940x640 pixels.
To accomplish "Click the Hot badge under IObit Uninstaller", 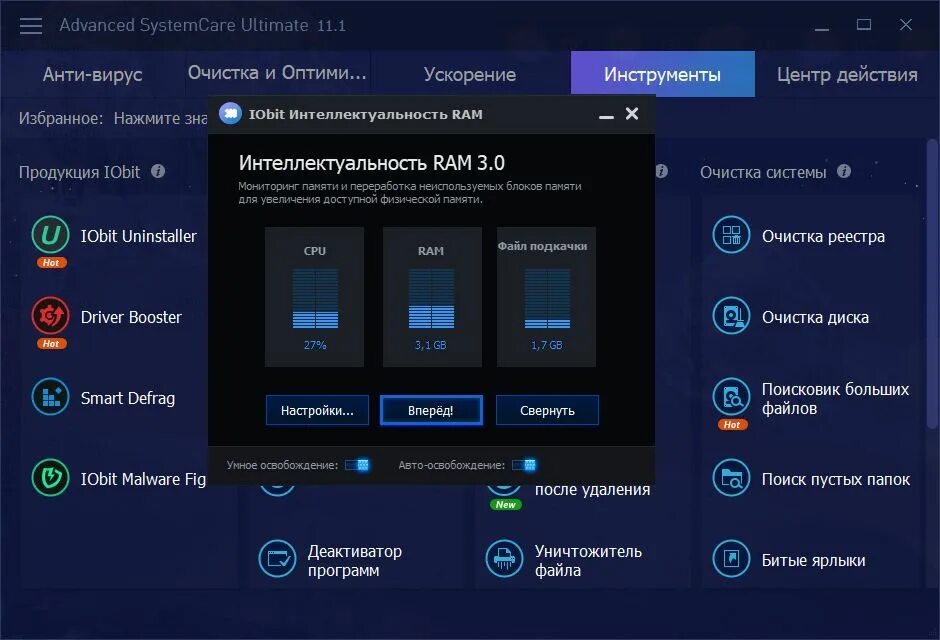I will coord(51,262).
